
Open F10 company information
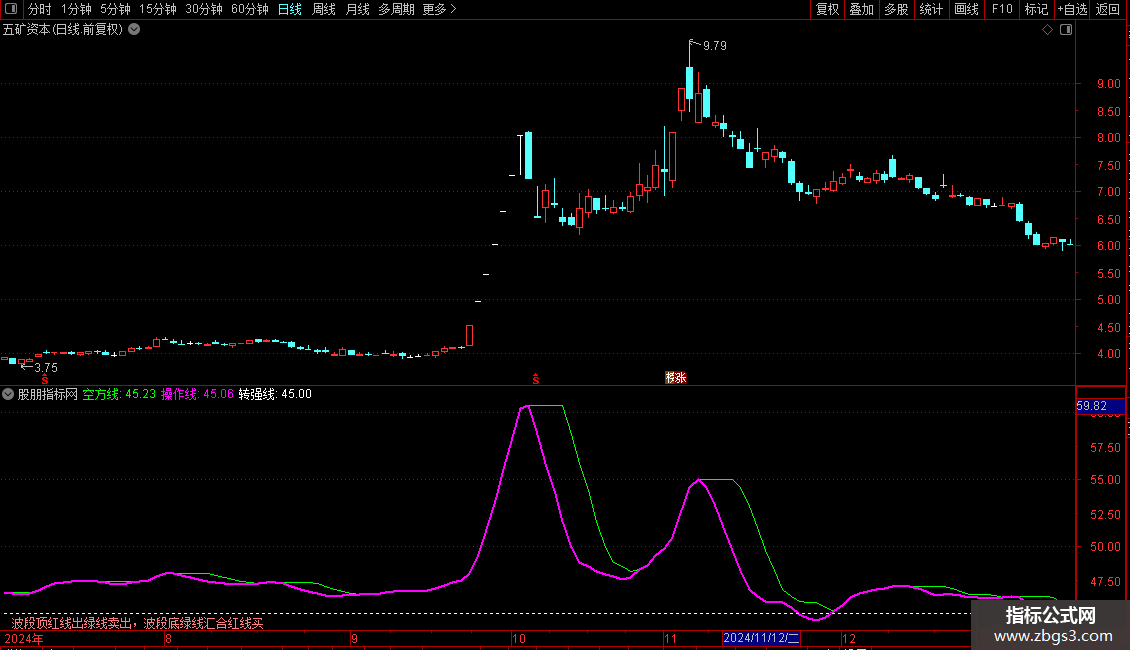[x=1002, y=9]
